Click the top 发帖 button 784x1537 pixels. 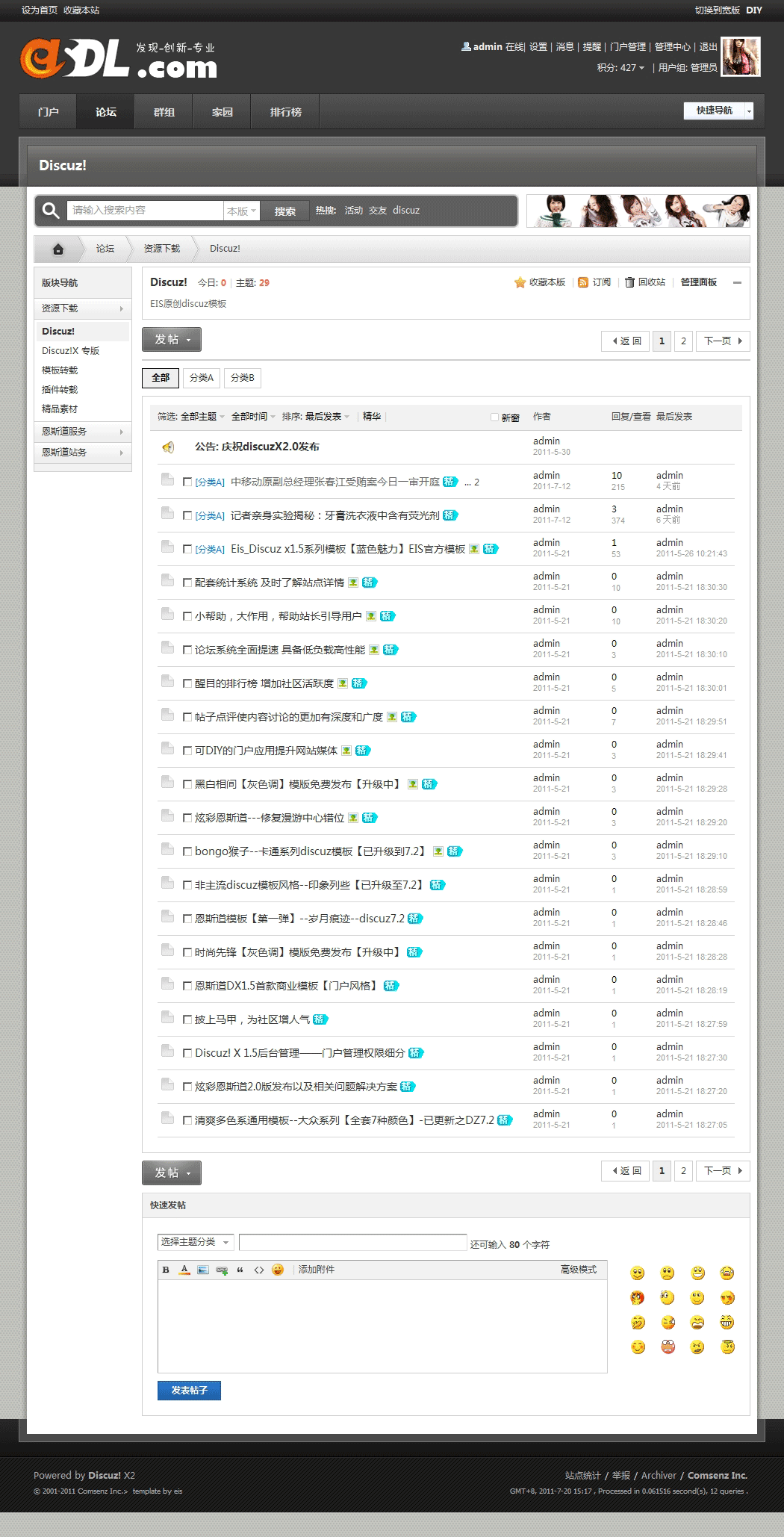tap(172, 339)
